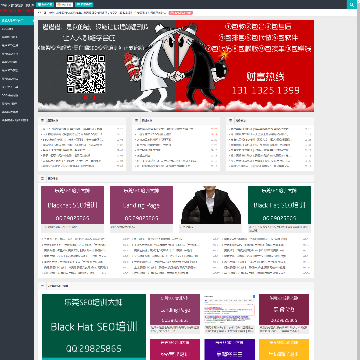Open the blue-purple card in the bottom row
Viewport: 360px width, 360px height.
click(230, 349)
